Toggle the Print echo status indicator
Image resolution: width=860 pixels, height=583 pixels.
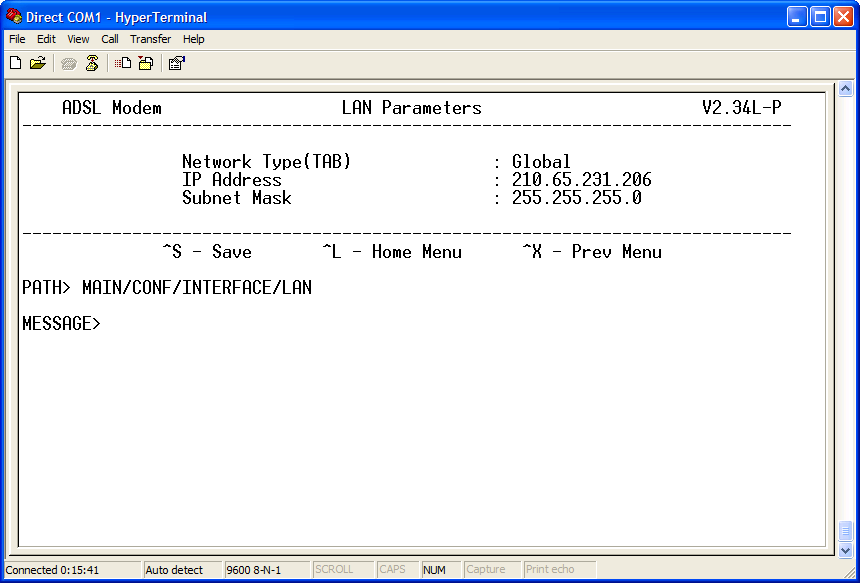point(558,569)
